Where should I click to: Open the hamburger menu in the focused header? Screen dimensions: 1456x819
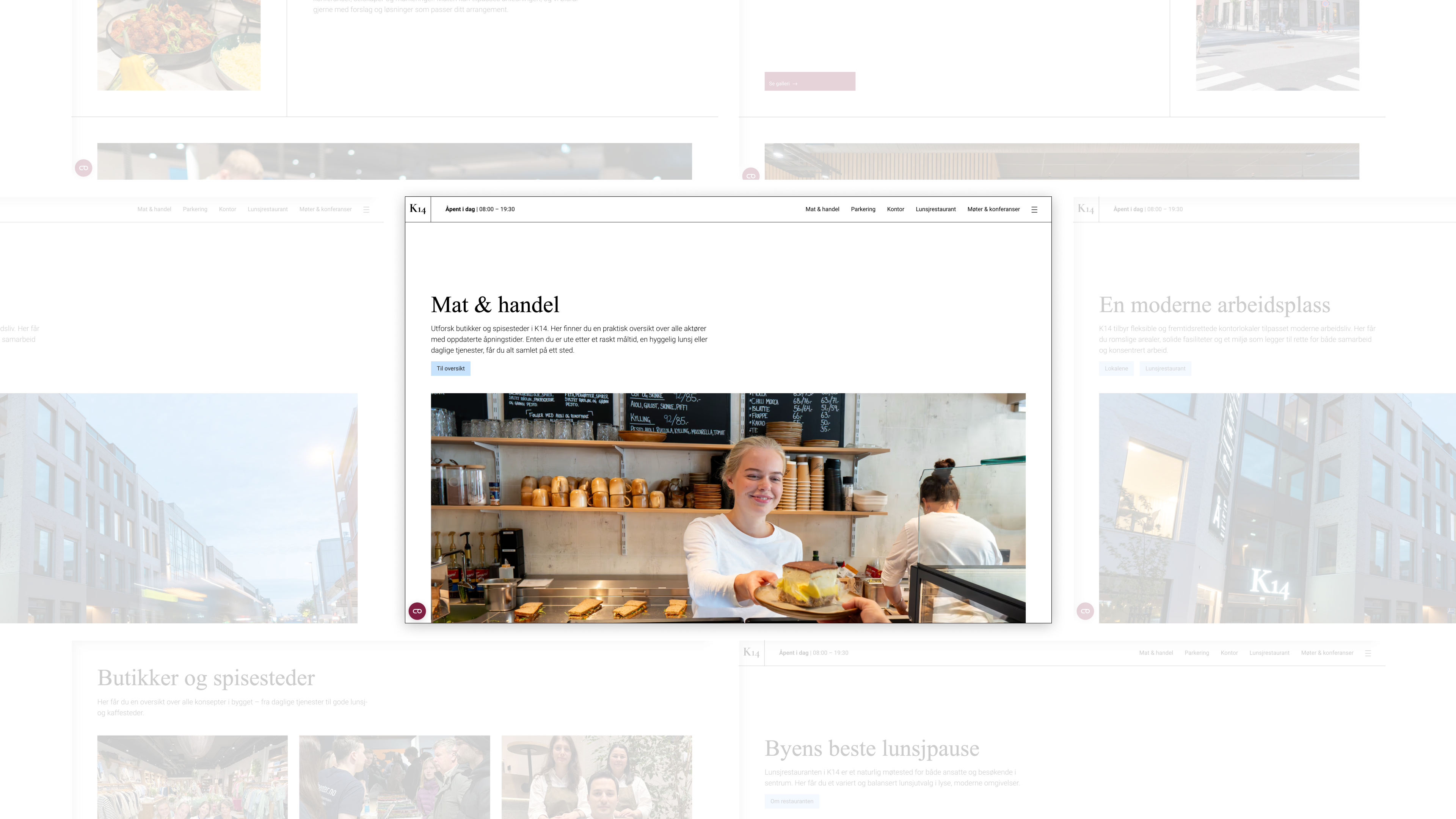coord(1034,210)
